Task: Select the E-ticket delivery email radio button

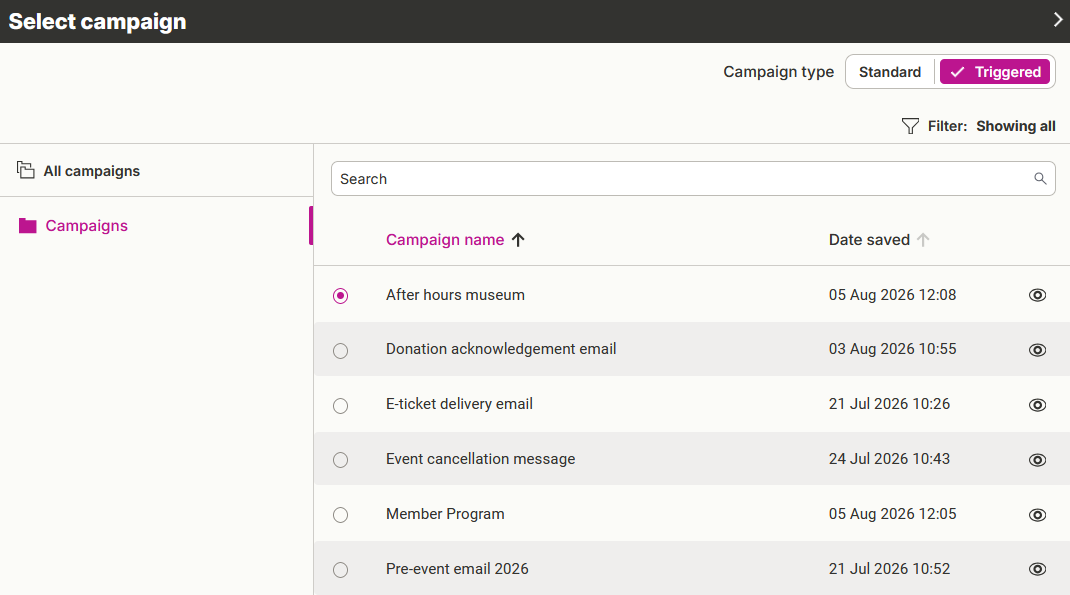Action: tap(341, 406)
